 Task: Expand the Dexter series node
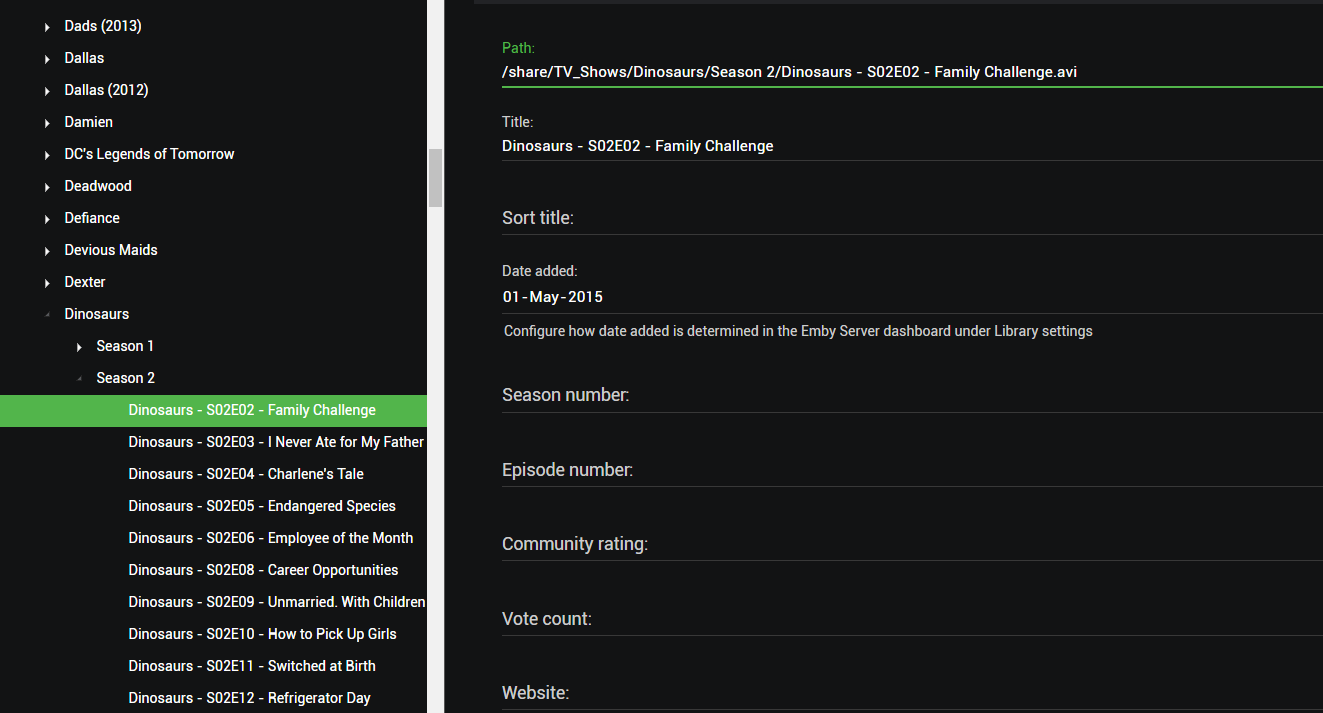(x=46, y=281)
